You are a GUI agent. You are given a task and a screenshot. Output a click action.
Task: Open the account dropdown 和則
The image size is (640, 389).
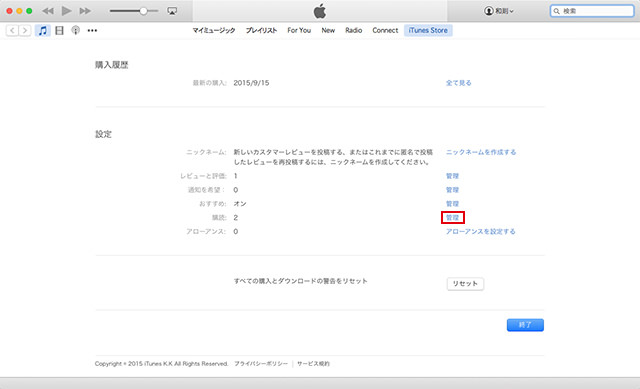499,11
